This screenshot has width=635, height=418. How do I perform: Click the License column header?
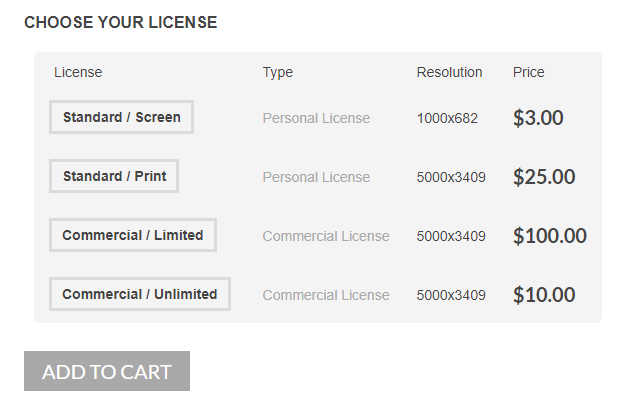[78, 72]
